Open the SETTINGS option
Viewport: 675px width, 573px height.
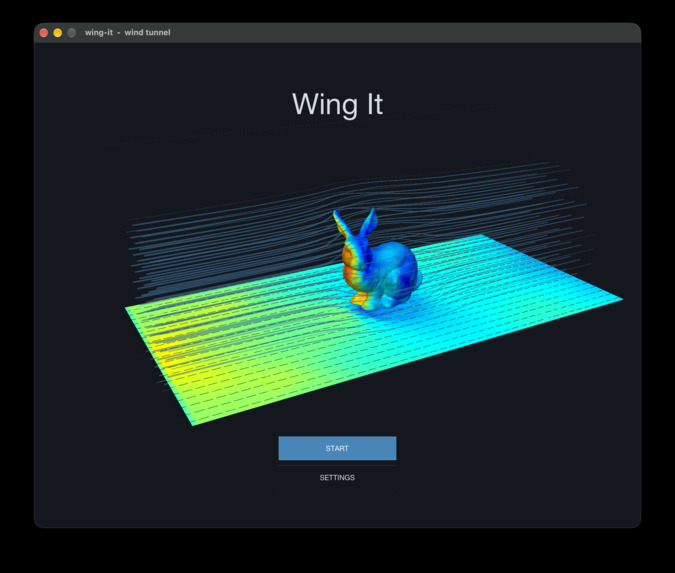tap(337, 477)
